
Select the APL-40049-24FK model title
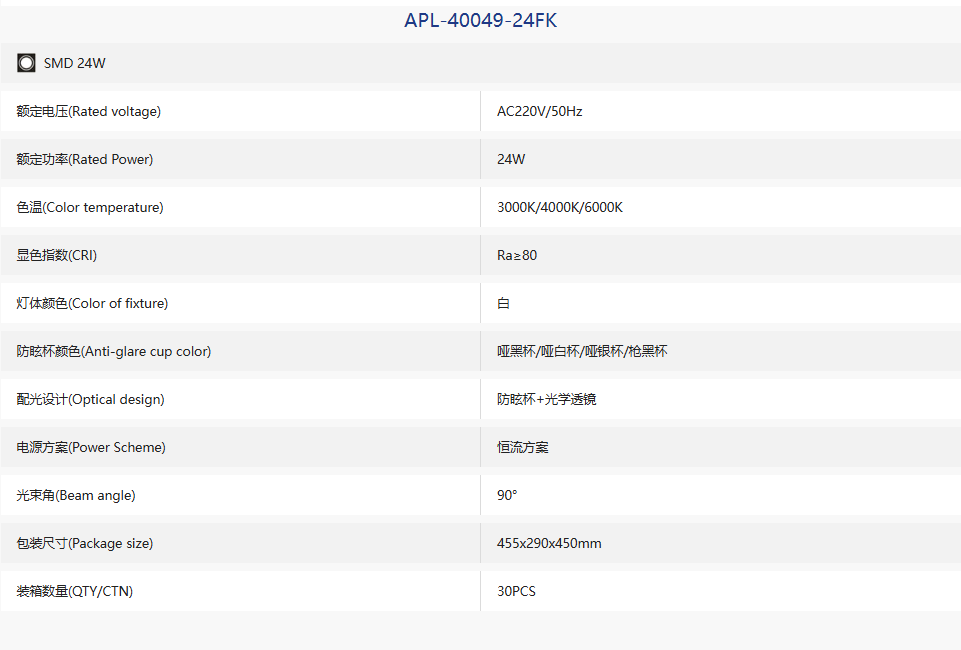tap(480, 20)
